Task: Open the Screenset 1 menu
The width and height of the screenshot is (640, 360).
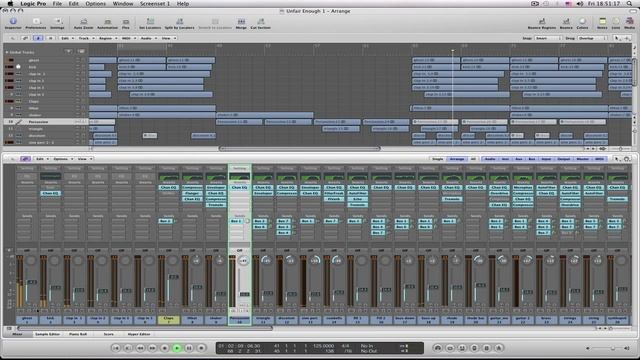Action: point(155,4)
